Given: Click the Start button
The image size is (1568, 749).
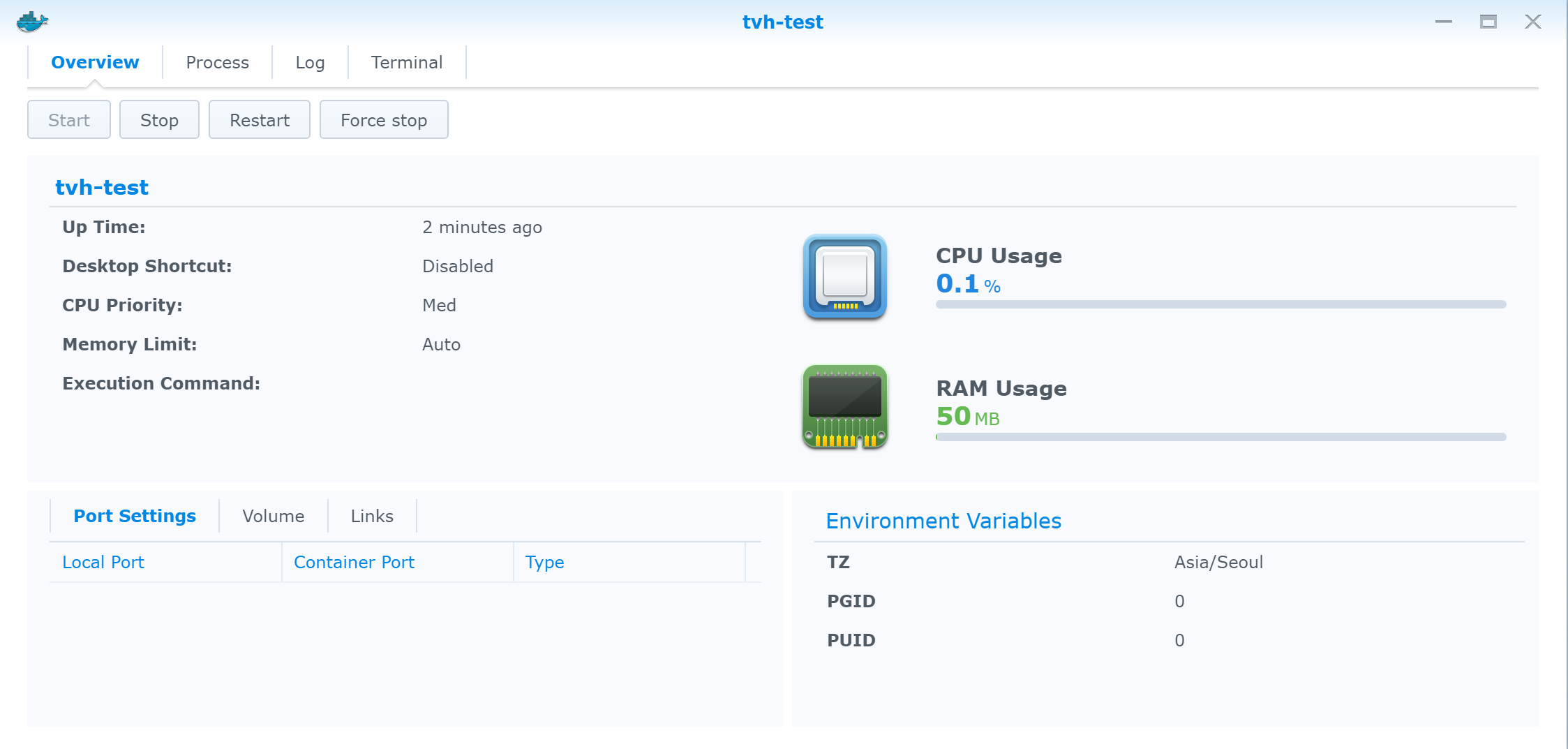Looking at the screenshot, I should click(x=69, y=120).
